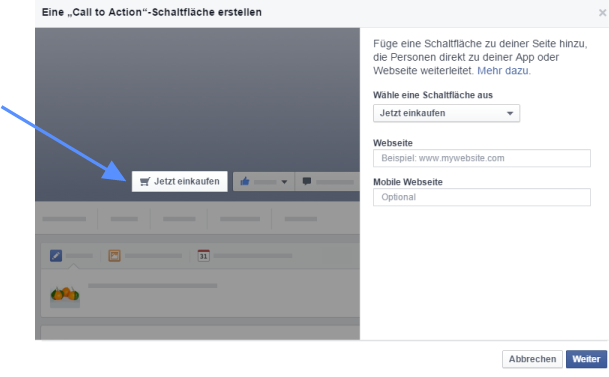
Task: Click the 'Wähle eine Schaltfläche aus' label
Action: (433, 95)
